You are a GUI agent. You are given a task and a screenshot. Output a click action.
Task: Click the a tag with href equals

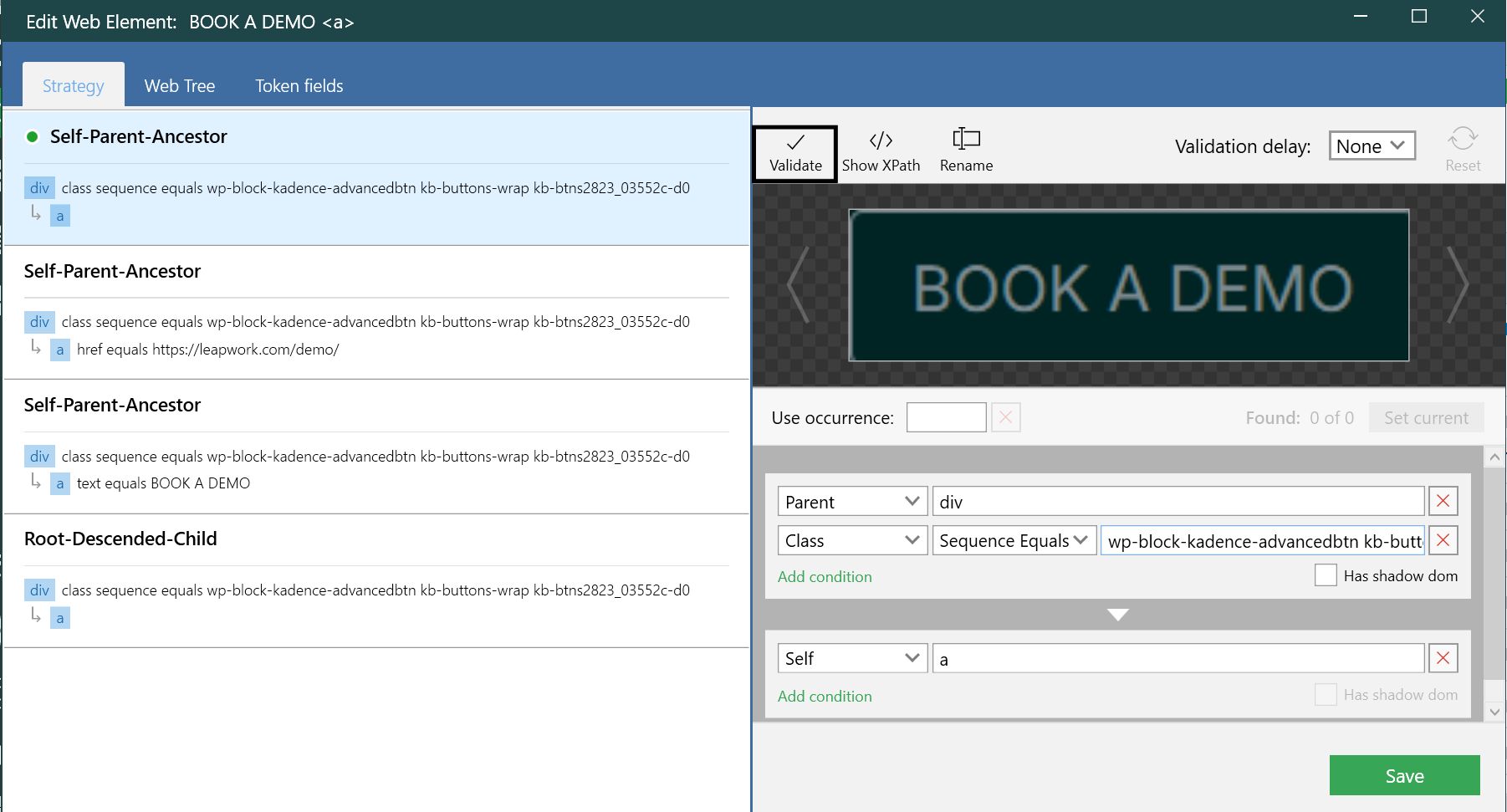tap(60, 350)
